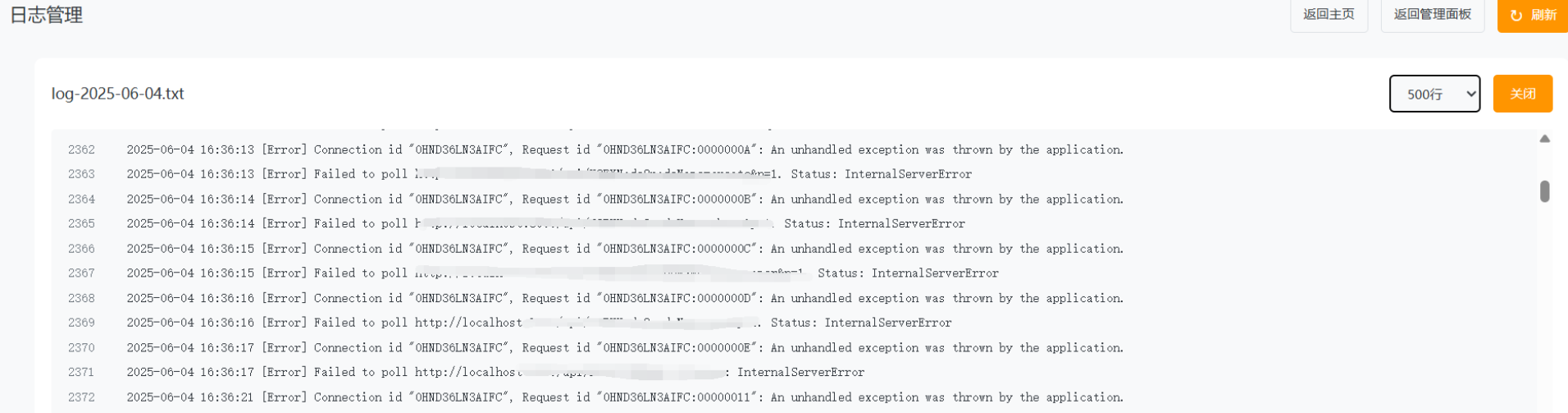Select line number 2366 in the gutter
1568x413 pixels.
coord(81,249)
